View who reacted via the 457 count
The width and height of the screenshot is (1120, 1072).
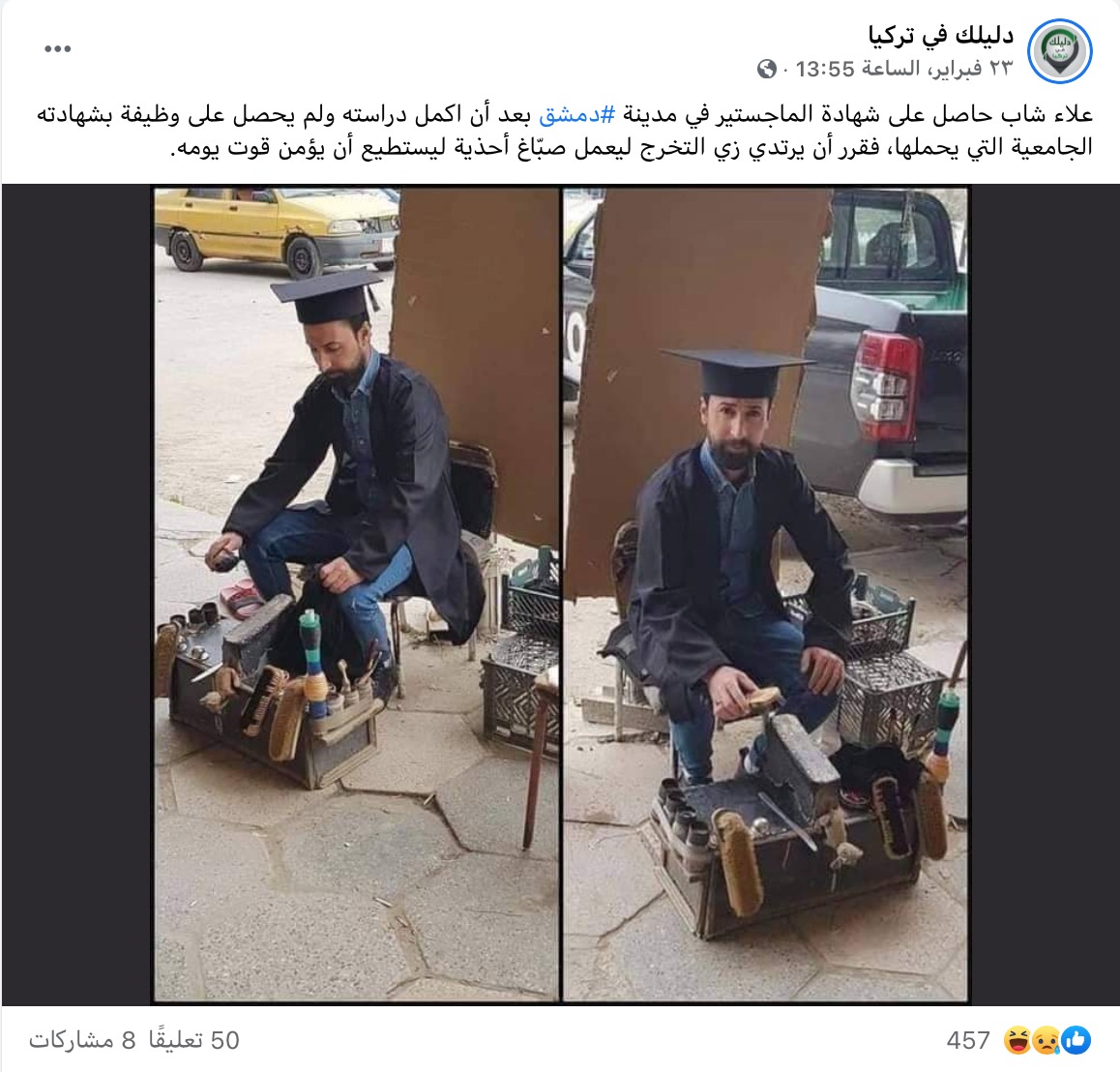(968, 1040)
